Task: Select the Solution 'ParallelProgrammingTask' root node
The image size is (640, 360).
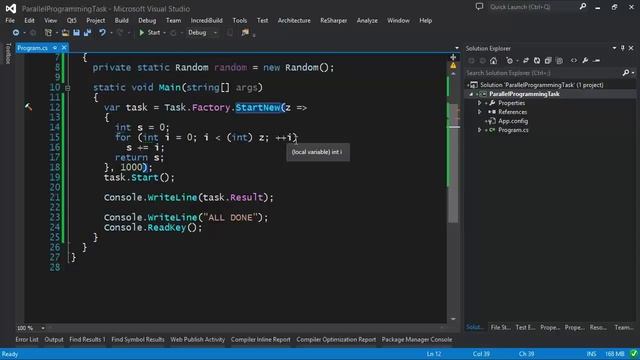Action: pyautogui.click(x=541, y=85)
